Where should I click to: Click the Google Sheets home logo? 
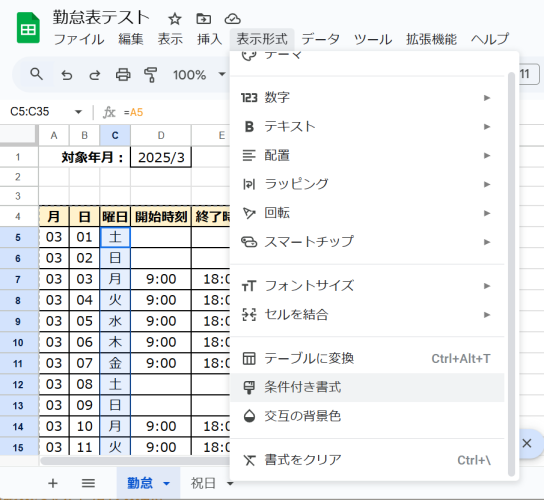click(28, 28)
